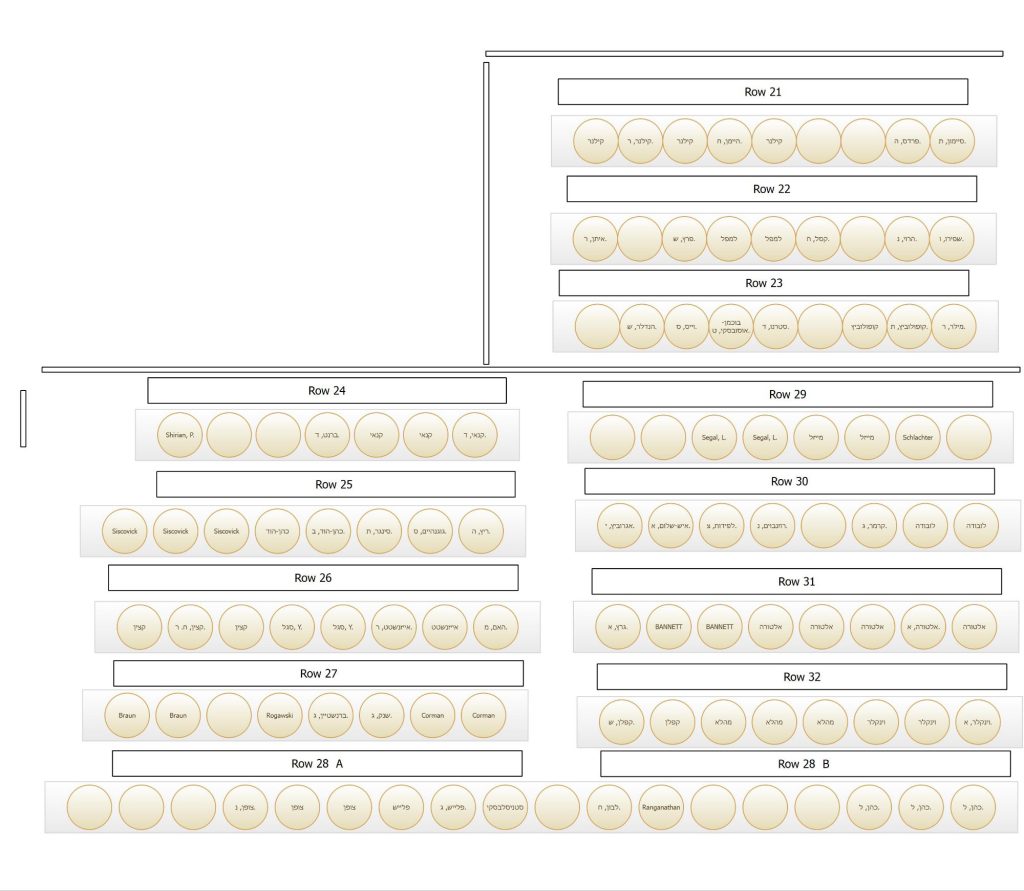Select the leftmost Siscovick seat in Row 25
This screenshot has height=891, width=1024.
click(x=125, y=531)
